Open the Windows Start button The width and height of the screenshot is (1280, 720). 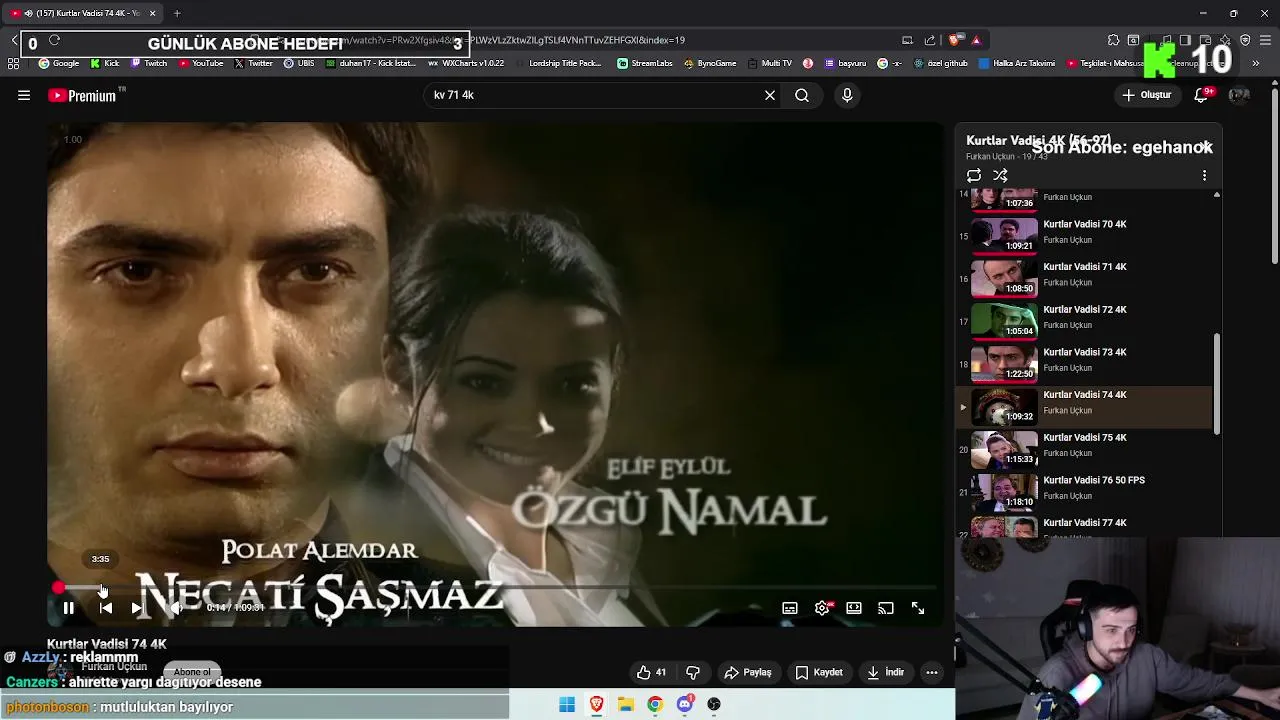coord(567,705)
